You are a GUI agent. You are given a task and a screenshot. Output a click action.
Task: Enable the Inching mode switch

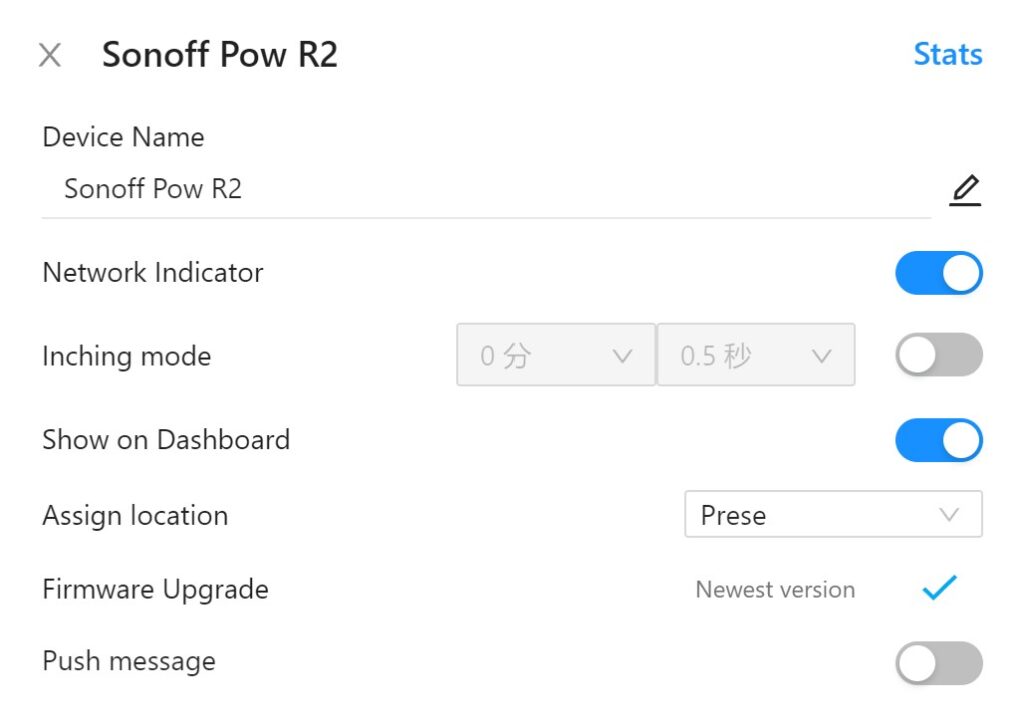click(938, 355)
